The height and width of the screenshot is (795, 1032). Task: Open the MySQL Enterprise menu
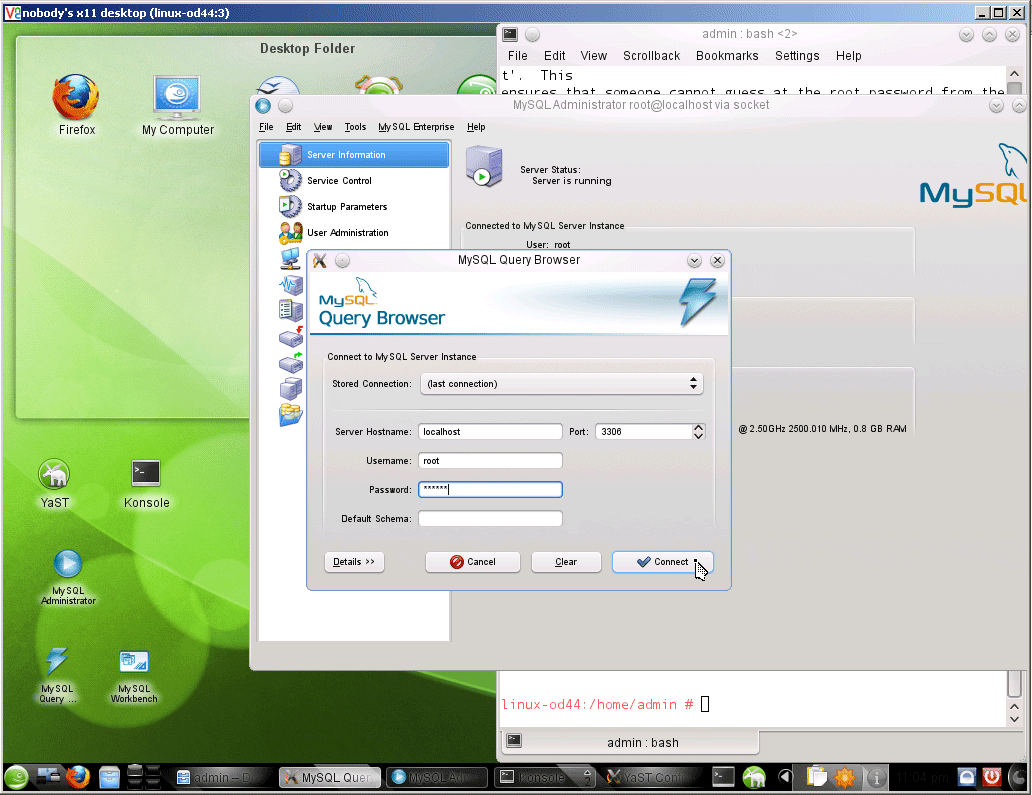(416, 127)
